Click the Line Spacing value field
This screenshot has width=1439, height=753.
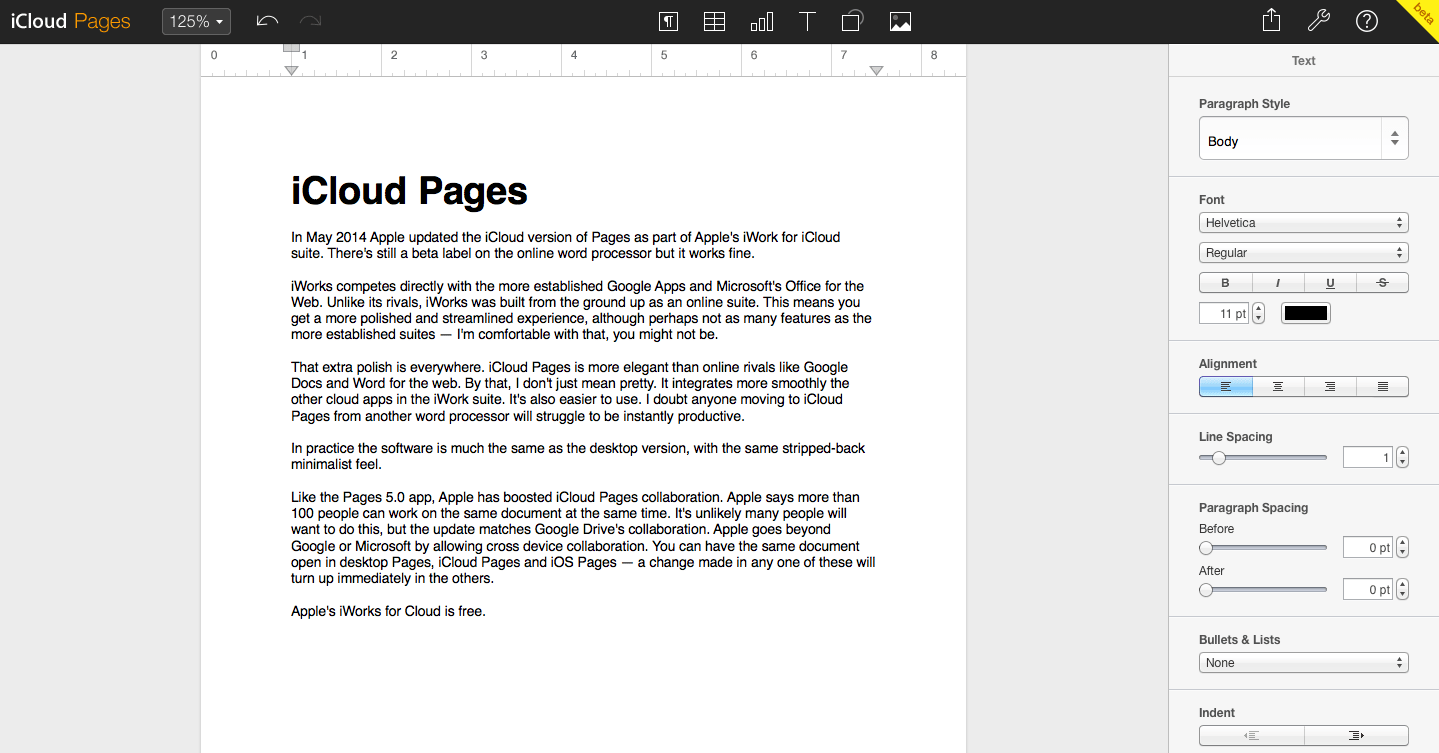click(x=1368, y=457)
